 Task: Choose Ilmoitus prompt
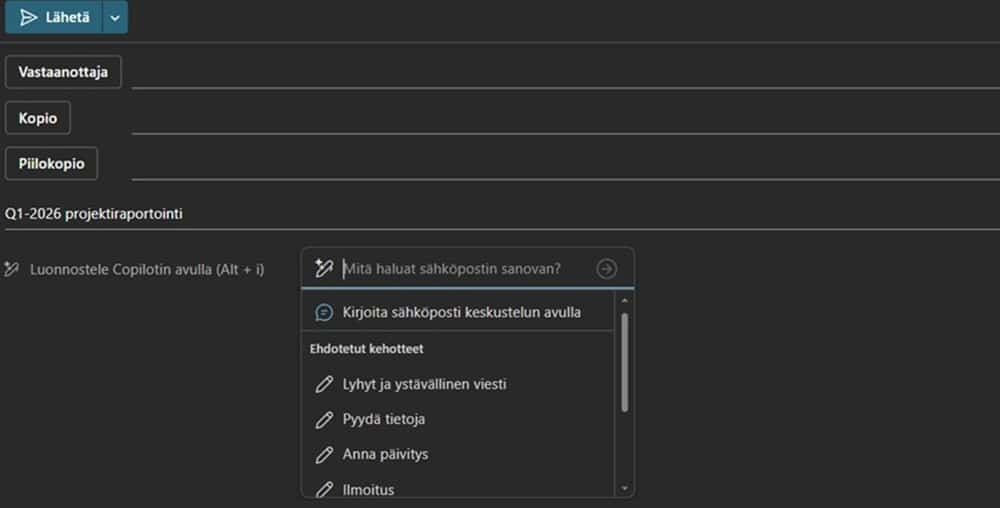(457, 489)
